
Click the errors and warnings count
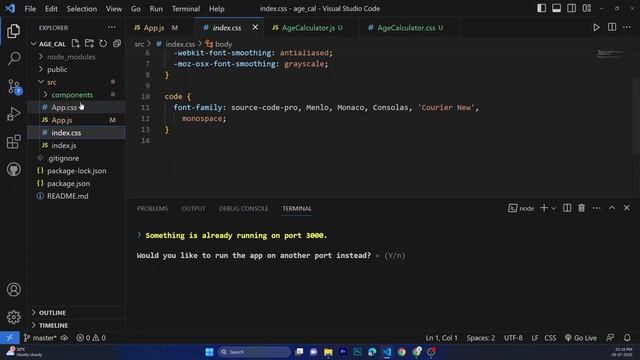(91, 338)
